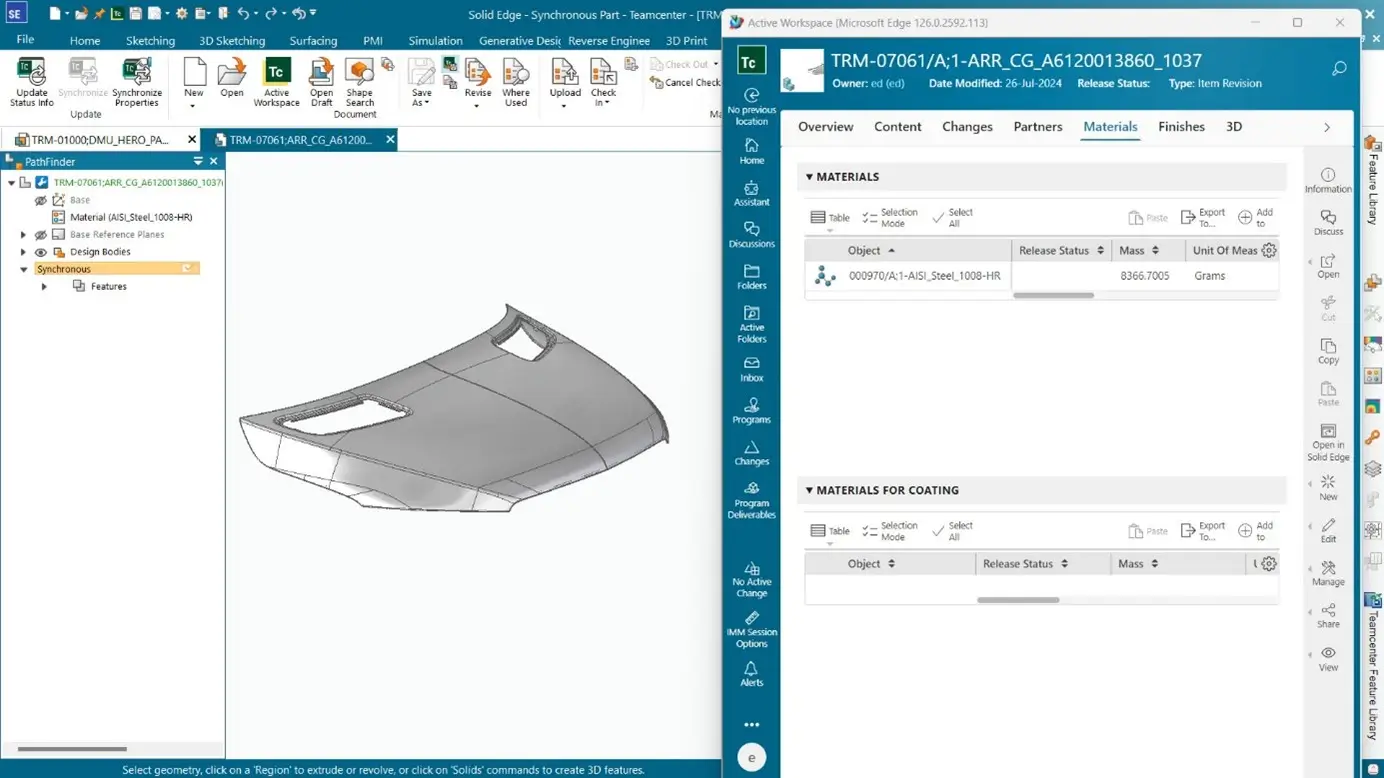Select the Shape Search command
Screen dimensions: 1384x778
pos(359,80)
